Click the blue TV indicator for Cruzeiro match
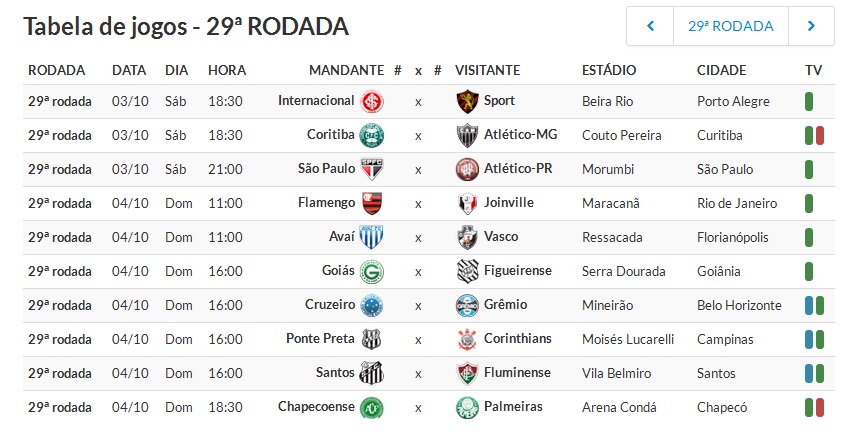Screen dimensions: 843x435 809,305
